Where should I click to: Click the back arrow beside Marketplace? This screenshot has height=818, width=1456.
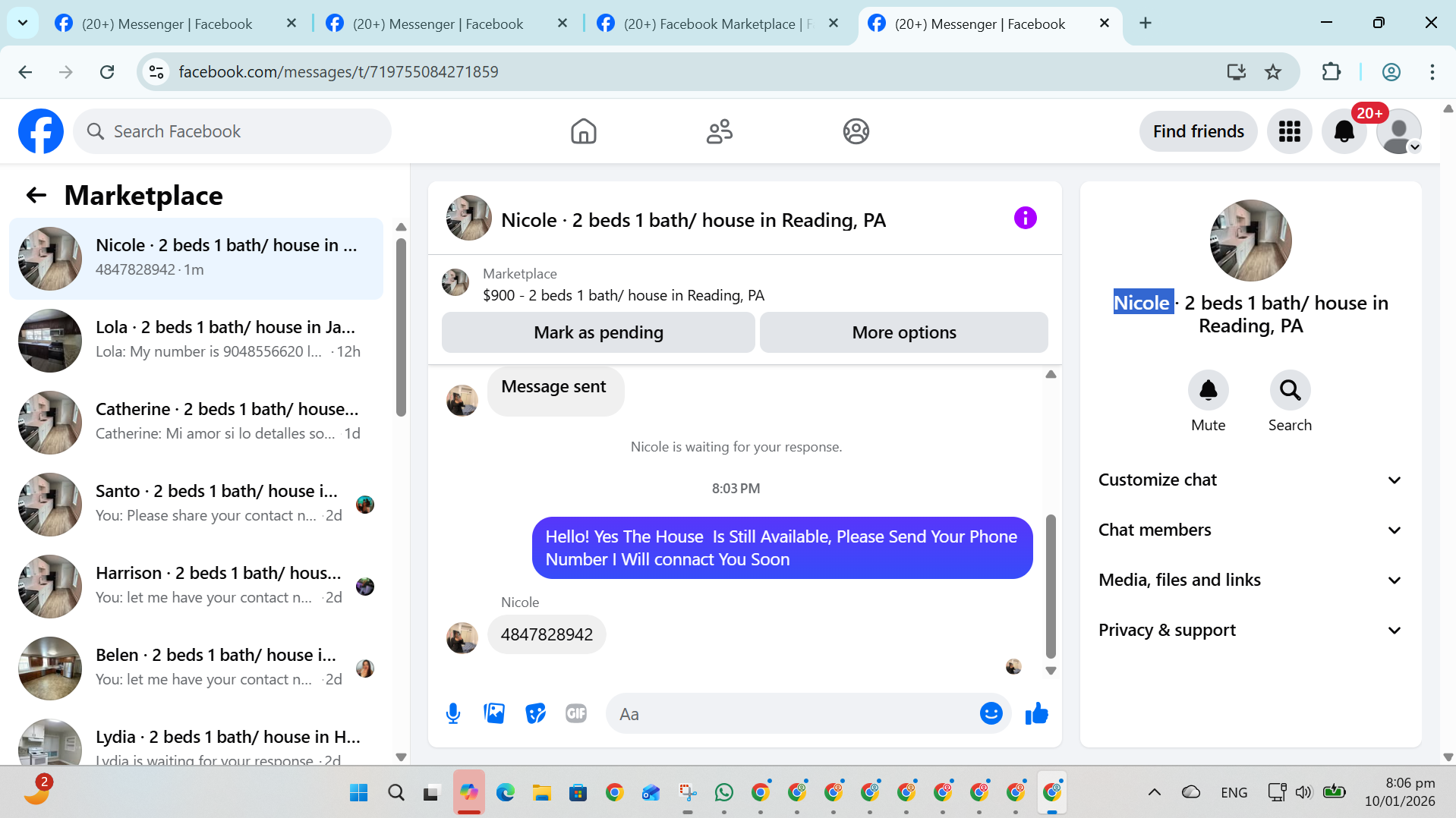tap(36, 195)
